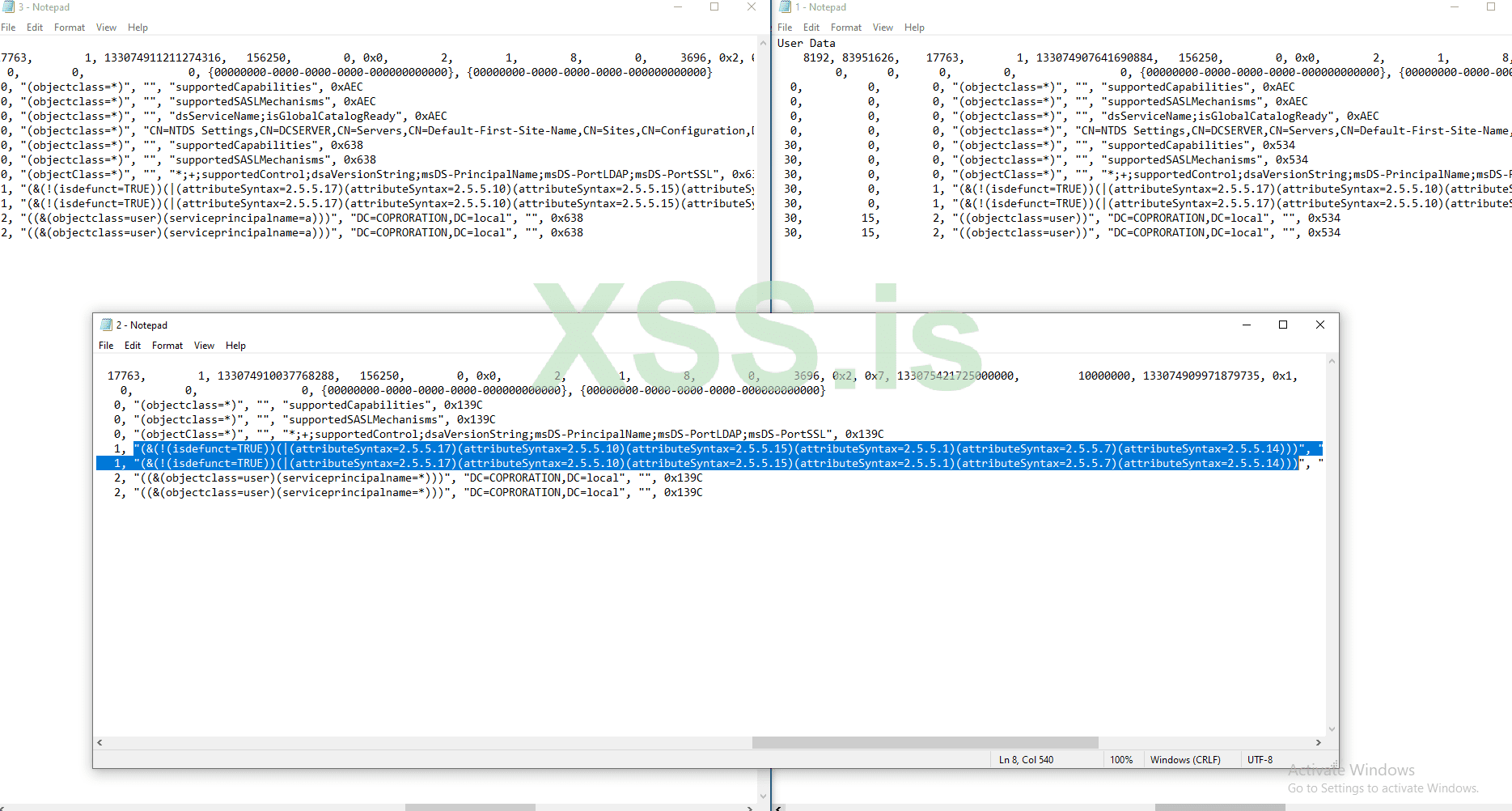Open Format menu in 2 - Notepad window

coord(167,346)
